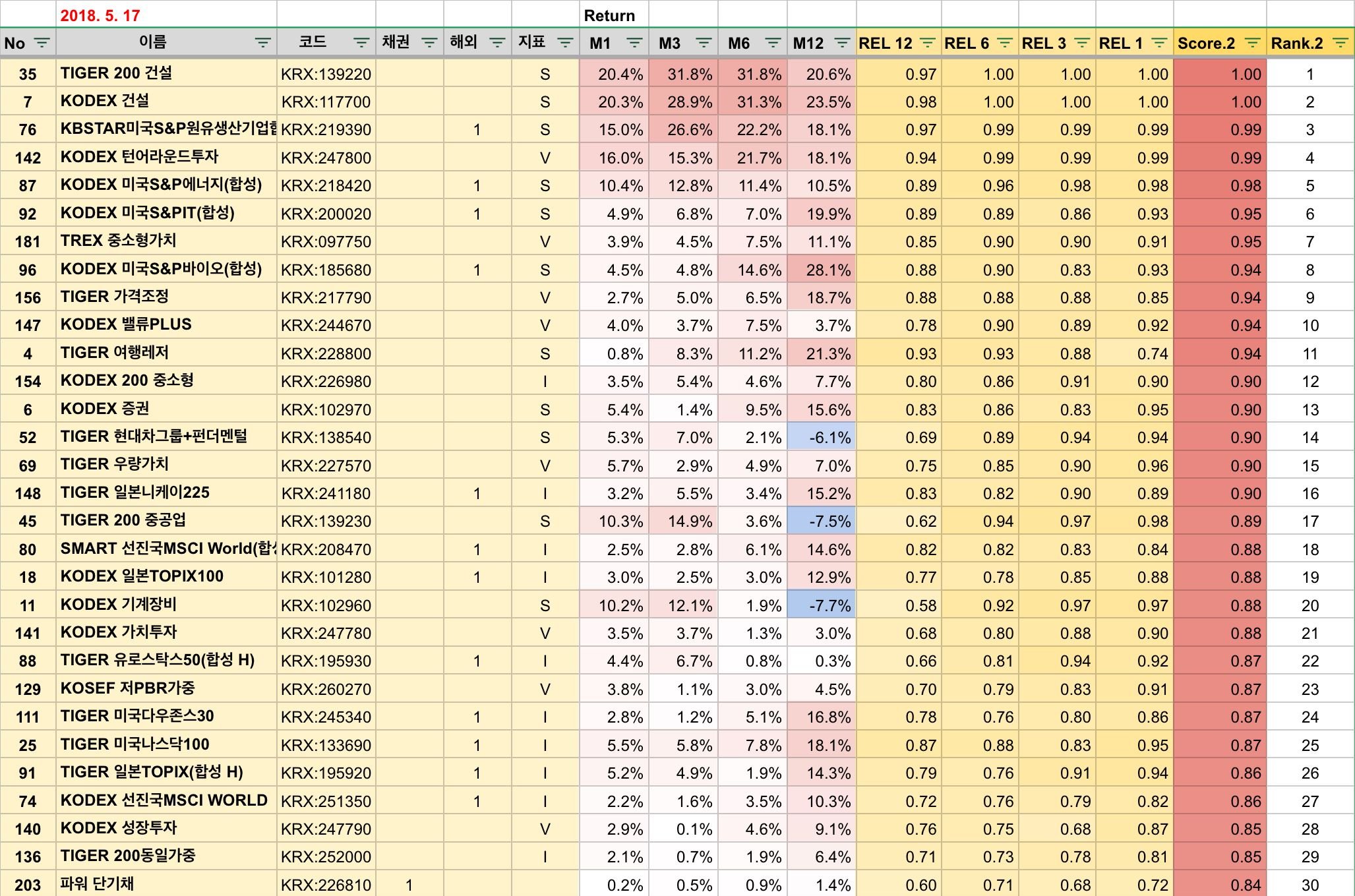Select the date cell 2018. 5. 17

click(x=166, y=15)
